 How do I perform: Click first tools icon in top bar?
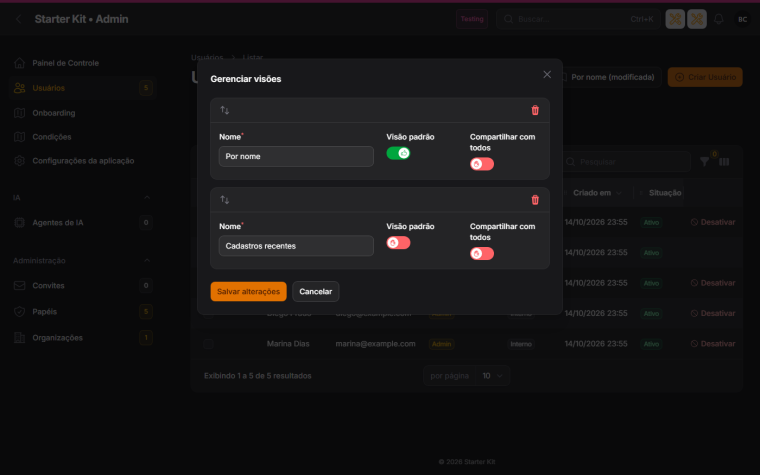tap(675, 19)
